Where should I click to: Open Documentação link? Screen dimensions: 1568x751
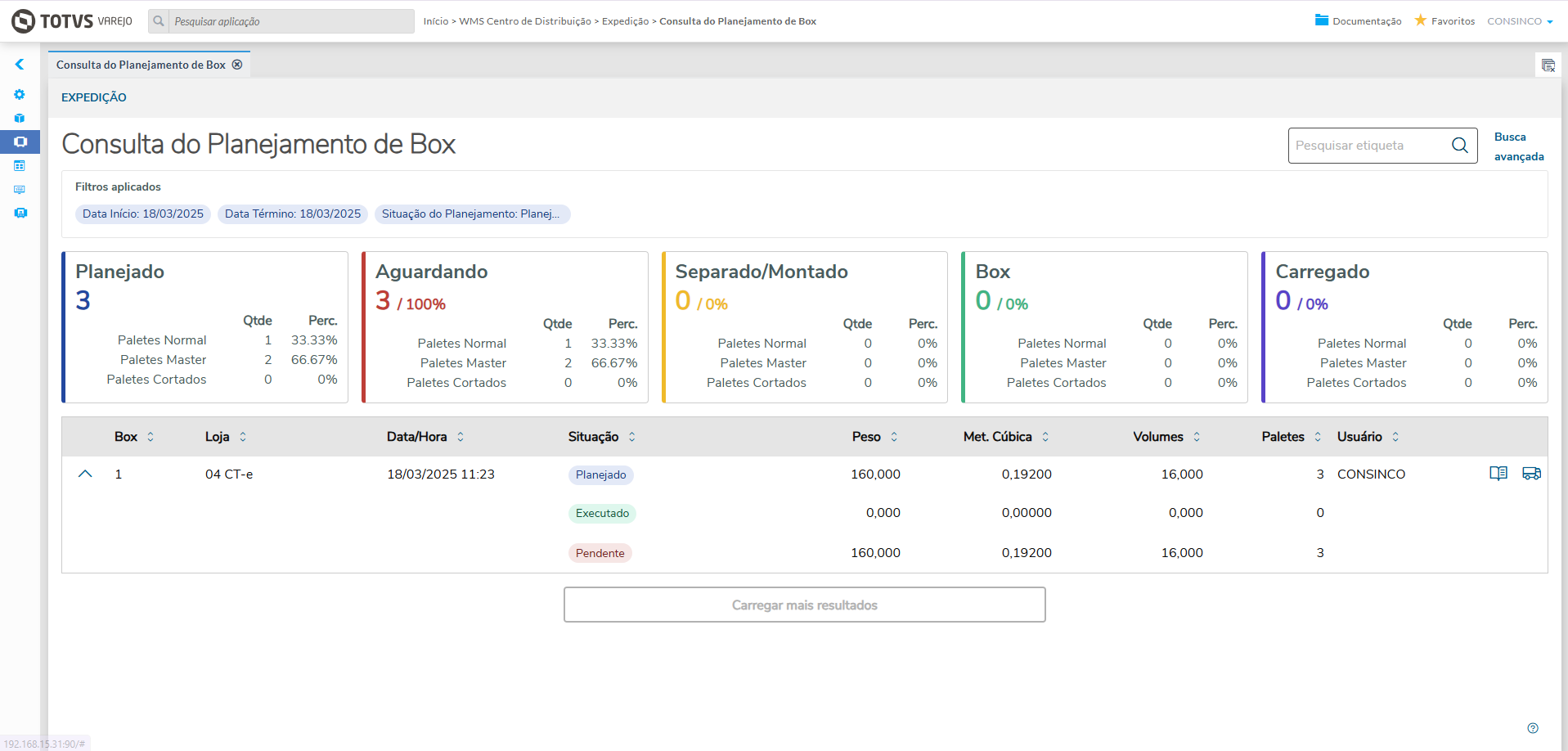(x=1367, y=21)
